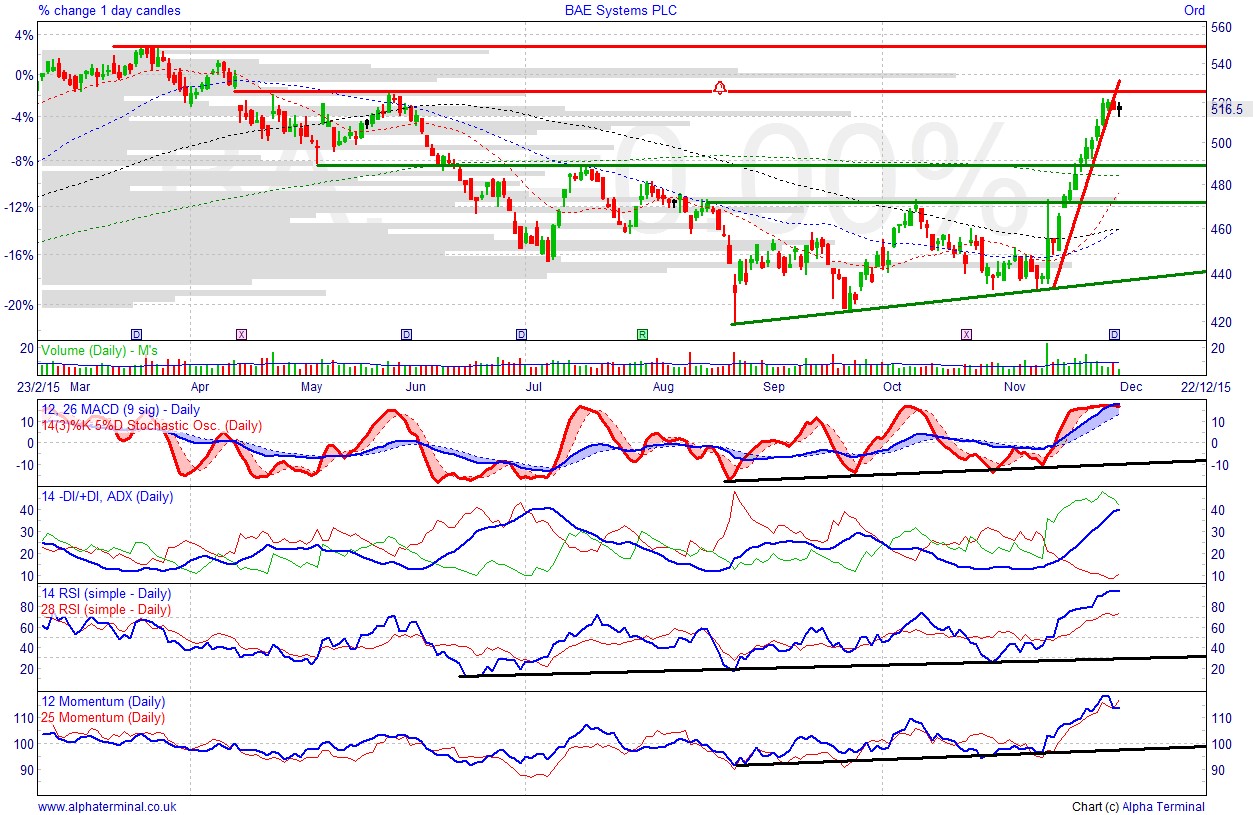Click the green R marker near August
Image resolution: width=1253 pixels, height=815 pixels.
[x=642, y=333]
